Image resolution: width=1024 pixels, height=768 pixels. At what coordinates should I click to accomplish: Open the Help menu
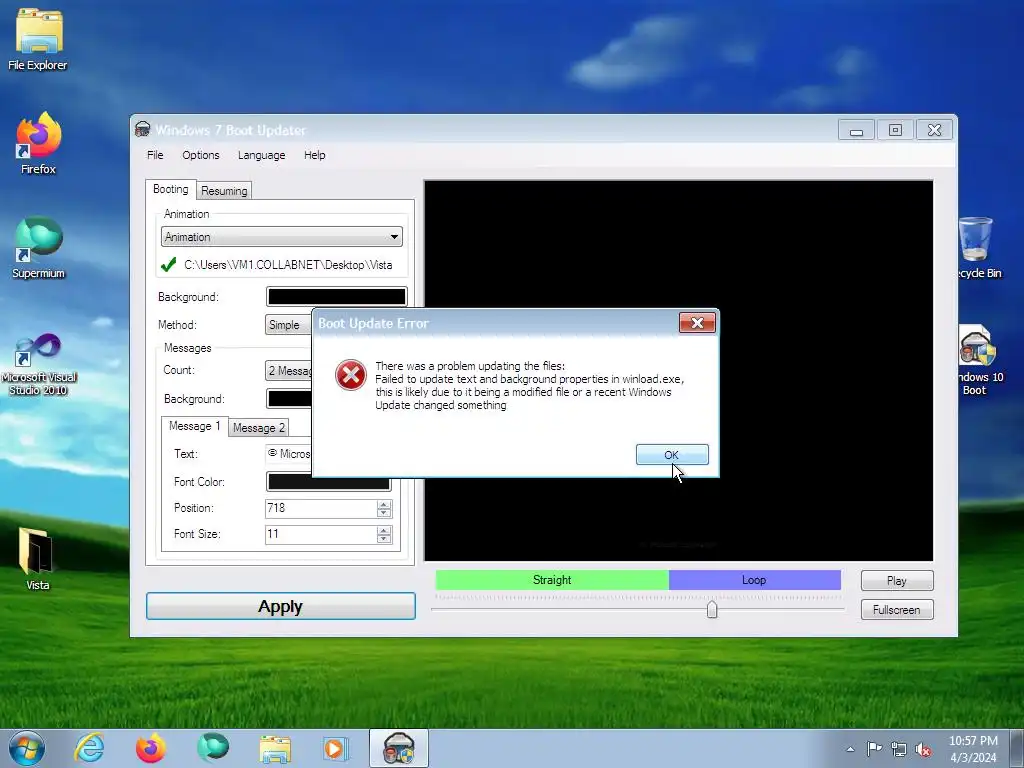click(x=314, y=155)
